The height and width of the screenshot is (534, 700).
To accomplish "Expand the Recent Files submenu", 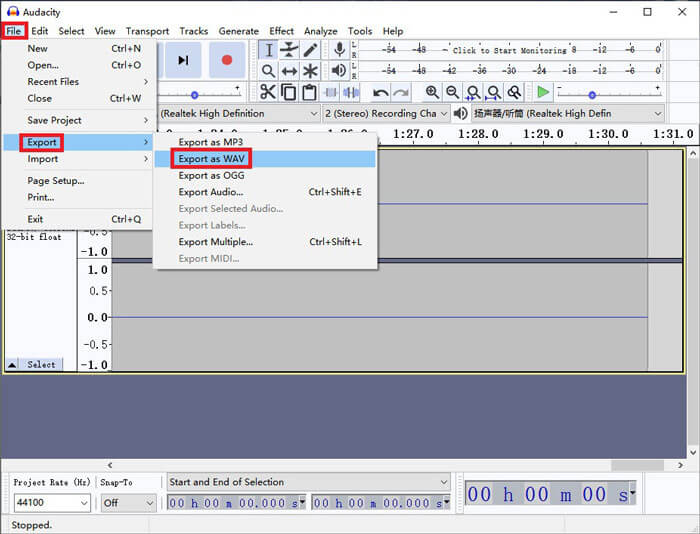I will [x=79, y=82].
